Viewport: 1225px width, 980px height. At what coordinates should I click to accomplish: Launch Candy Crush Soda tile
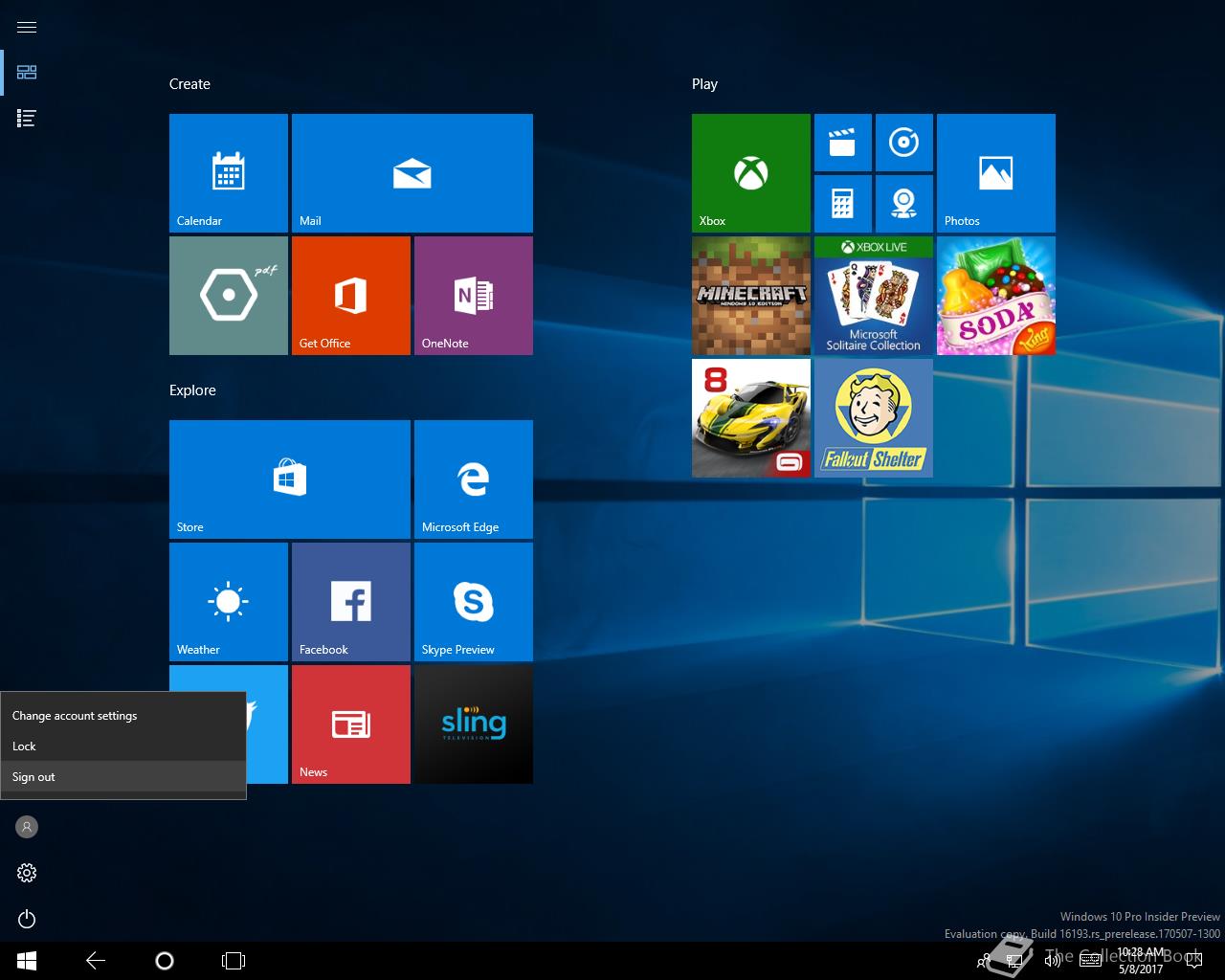tap(996, 296)
